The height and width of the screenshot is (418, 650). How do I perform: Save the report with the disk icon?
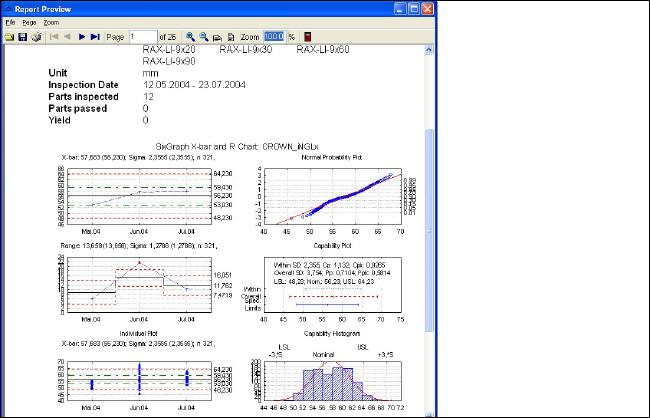pyautogui.click(x=22, y=36)
